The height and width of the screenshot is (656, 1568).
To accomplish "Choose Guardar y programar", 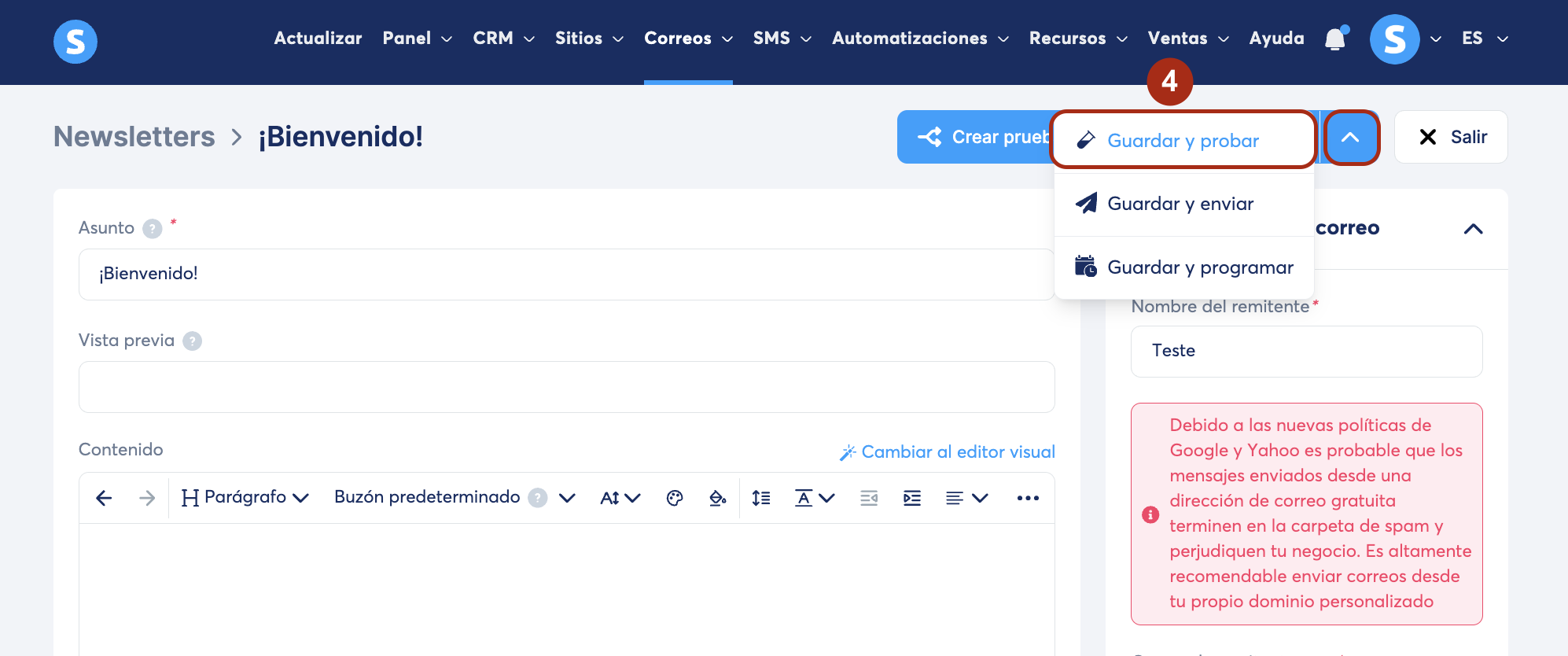I will [x=1183, y=267].
